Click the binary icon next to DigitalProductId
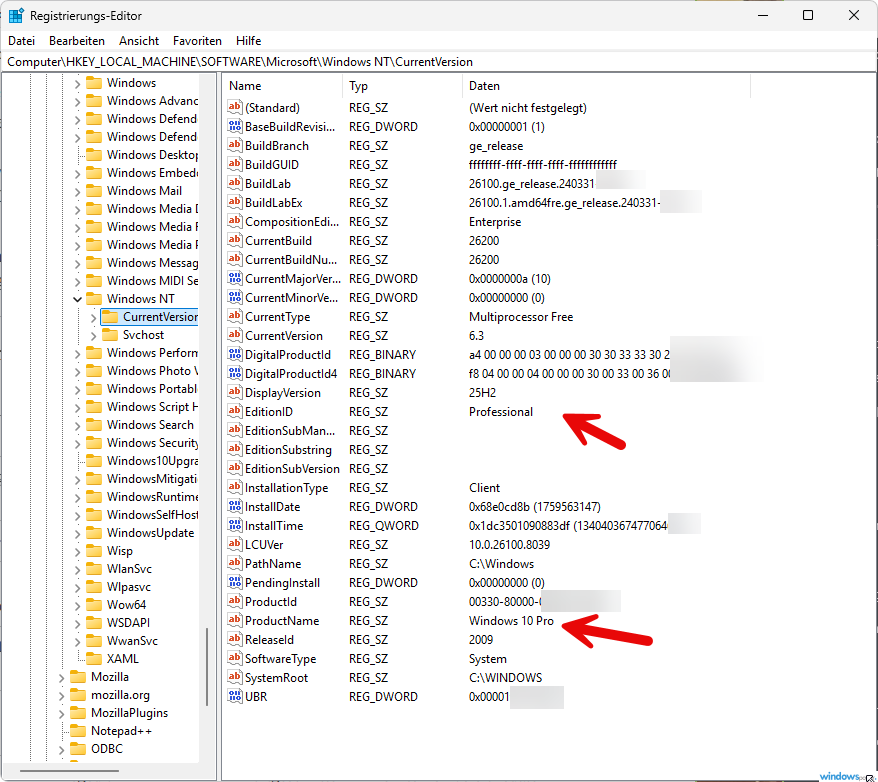This screenshot has height=782, width=878. pyautogui.click(x=234, y=354)
